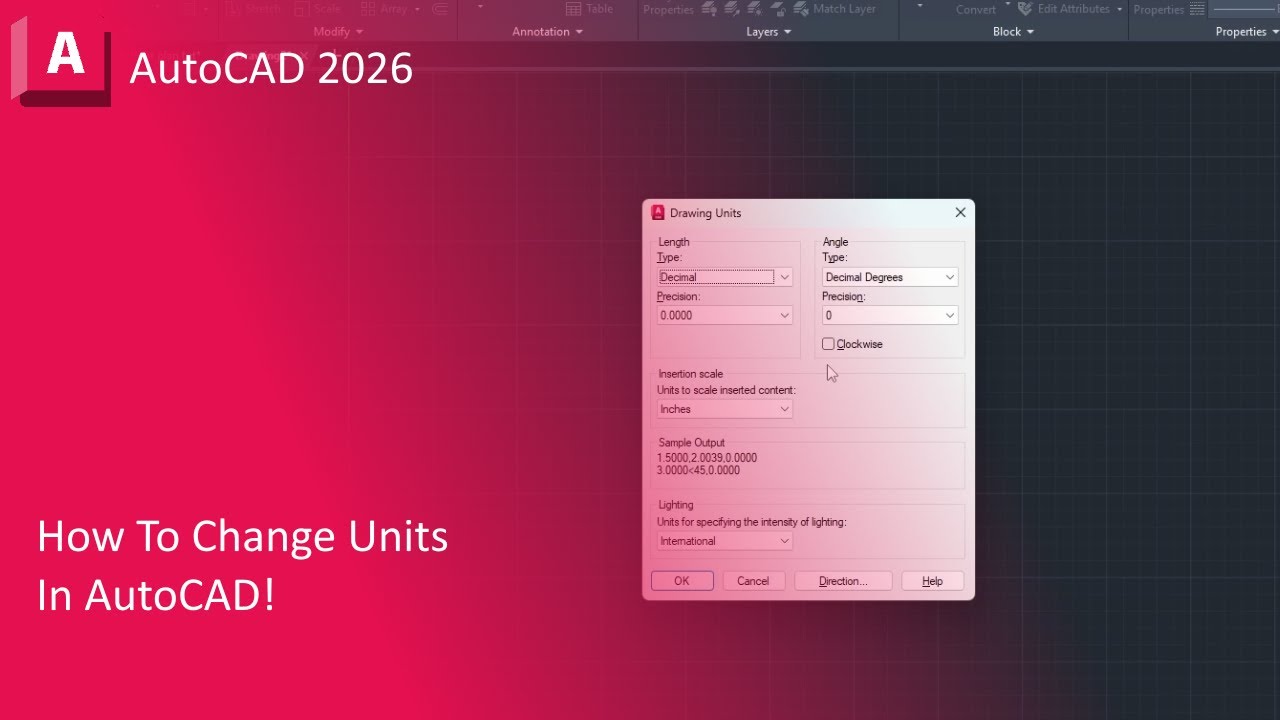The width and height of the screenshot is (1280, 720).
Task: Click the Match Layer tool in ribbon
Action: point(835,9)
